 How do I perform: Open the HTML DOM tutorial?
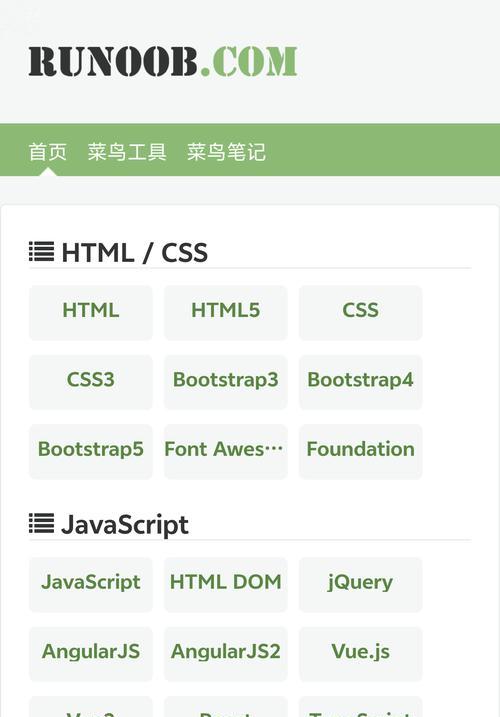(226, 585)
